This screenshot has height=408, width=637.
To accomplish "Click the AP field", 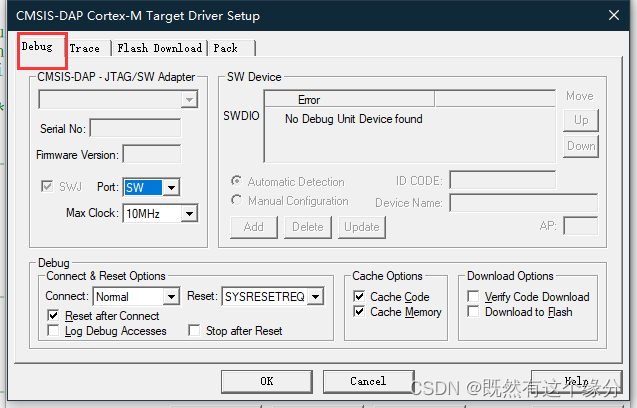I will click(x=581, y=226).
